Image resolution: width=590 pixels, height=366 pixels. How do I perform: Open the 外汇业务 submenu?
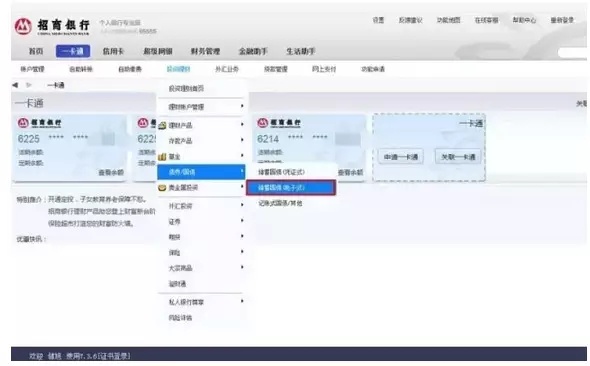coord(227,69)
